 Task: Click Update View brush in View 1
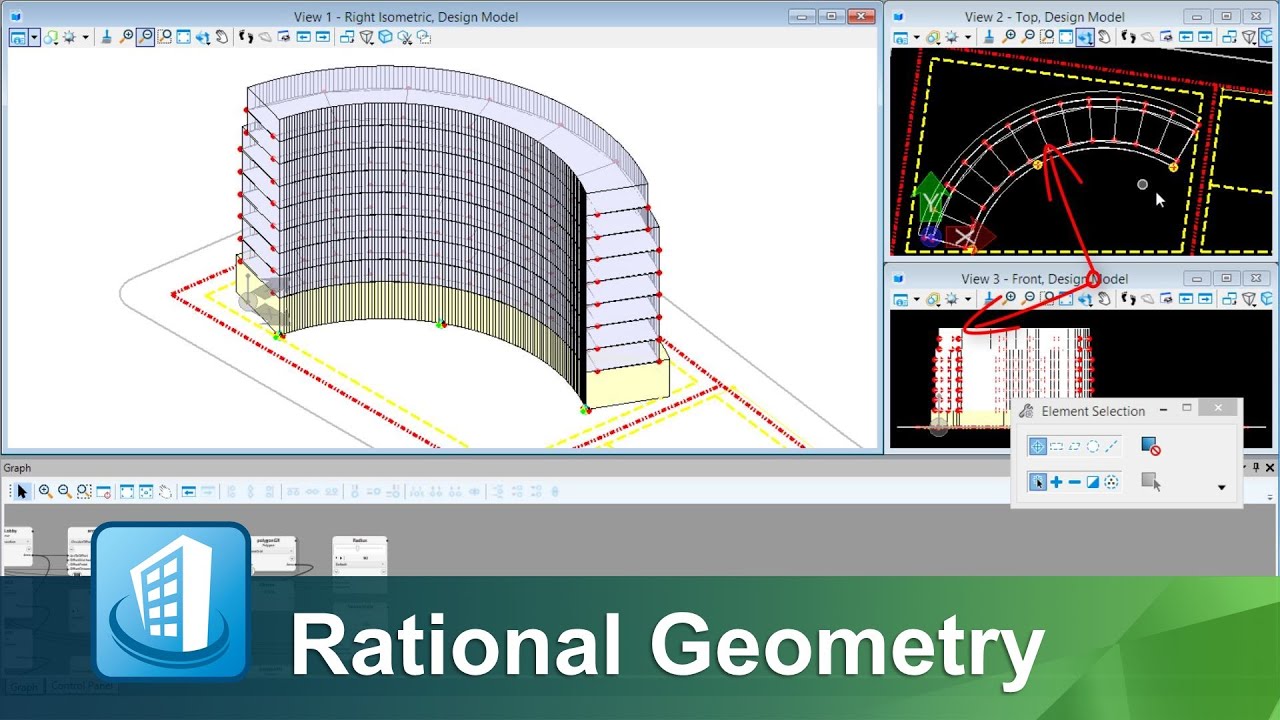pyautogui.click(x=106, y=37)
